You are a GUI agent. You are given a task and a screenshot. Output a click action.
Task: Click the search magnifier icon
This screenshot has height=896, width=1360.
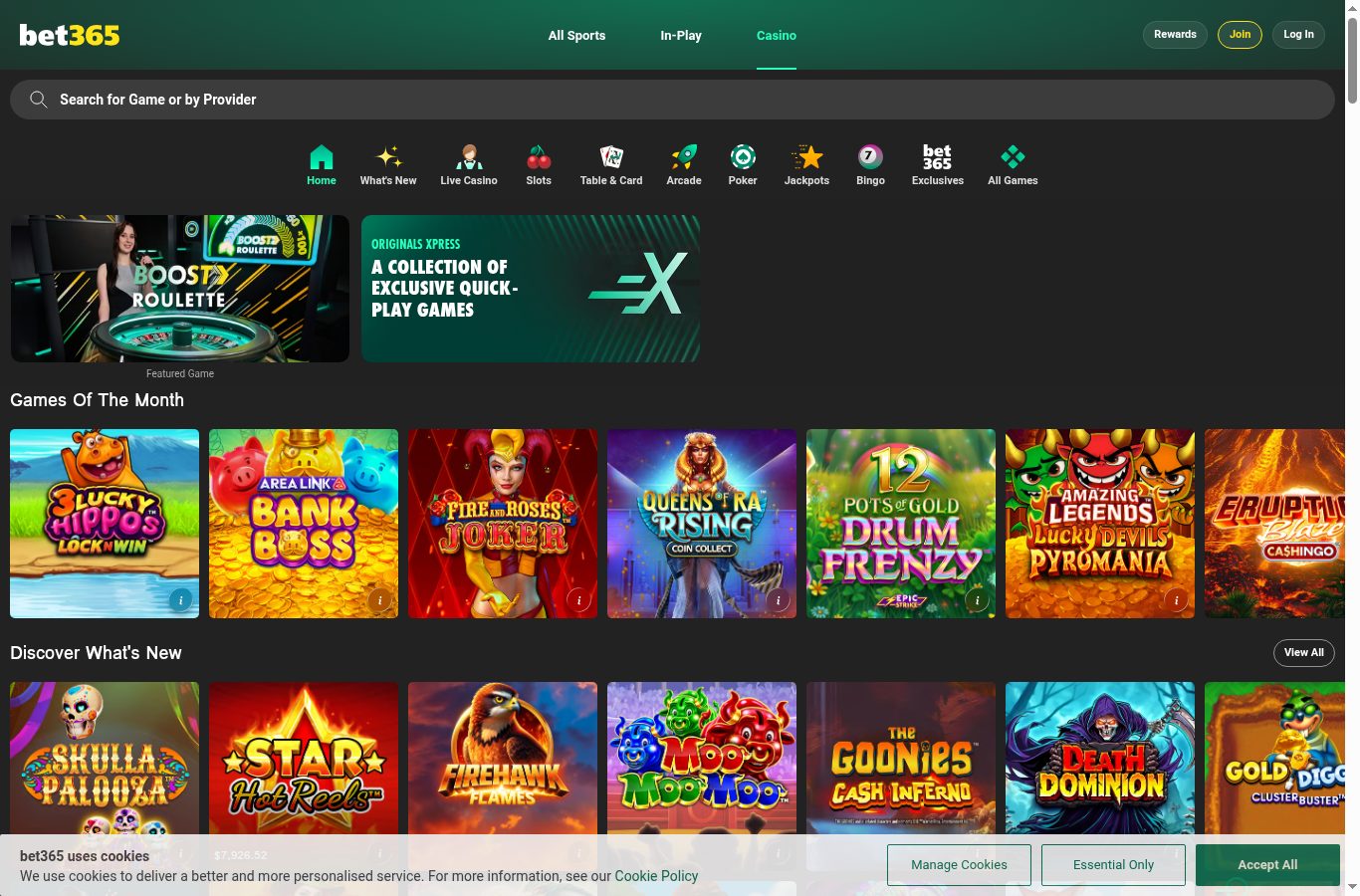coord(39,100)
